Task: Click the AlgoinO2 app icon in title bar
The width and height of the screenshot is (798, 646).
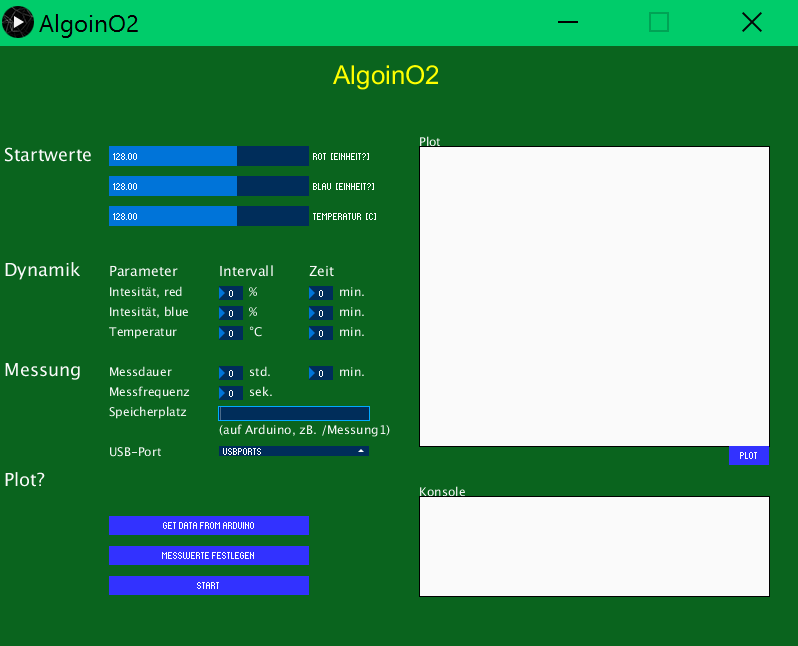Action: coord(17,22)
